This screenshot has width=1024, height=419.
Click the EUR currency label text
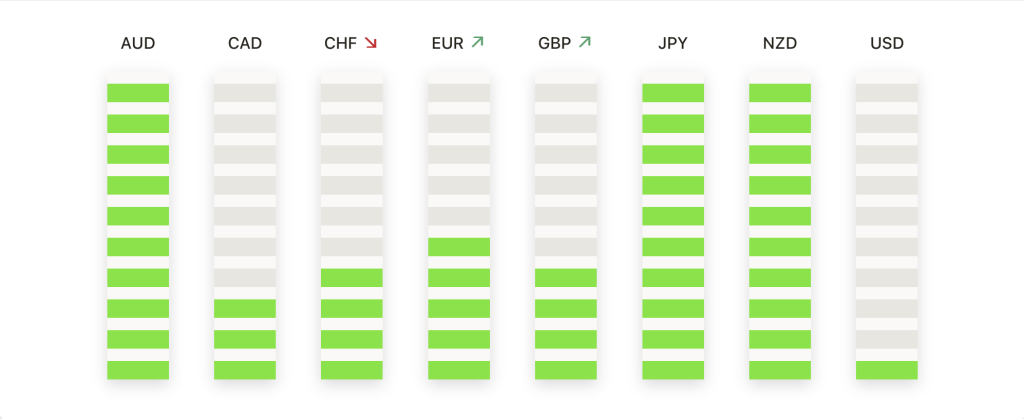point(447,44)
